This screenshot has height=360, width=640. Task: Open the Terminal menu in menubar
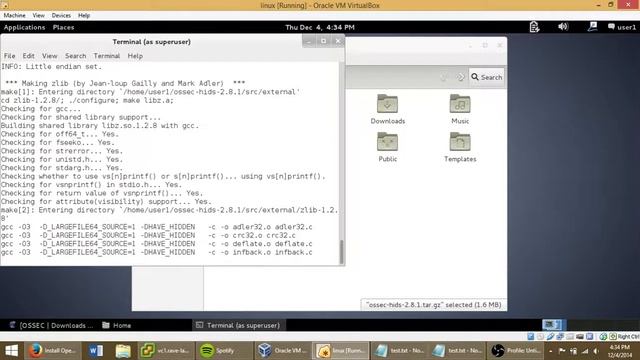tap(107, 56)
